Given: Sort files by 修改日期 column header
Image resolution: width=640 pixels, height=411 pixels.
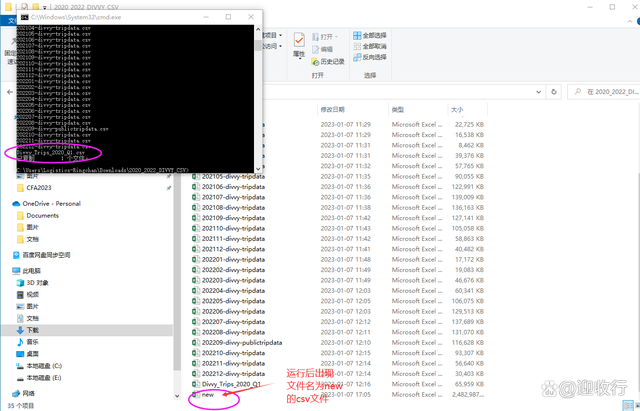Looking at the screenshot, I should click(x=334, y=108).
